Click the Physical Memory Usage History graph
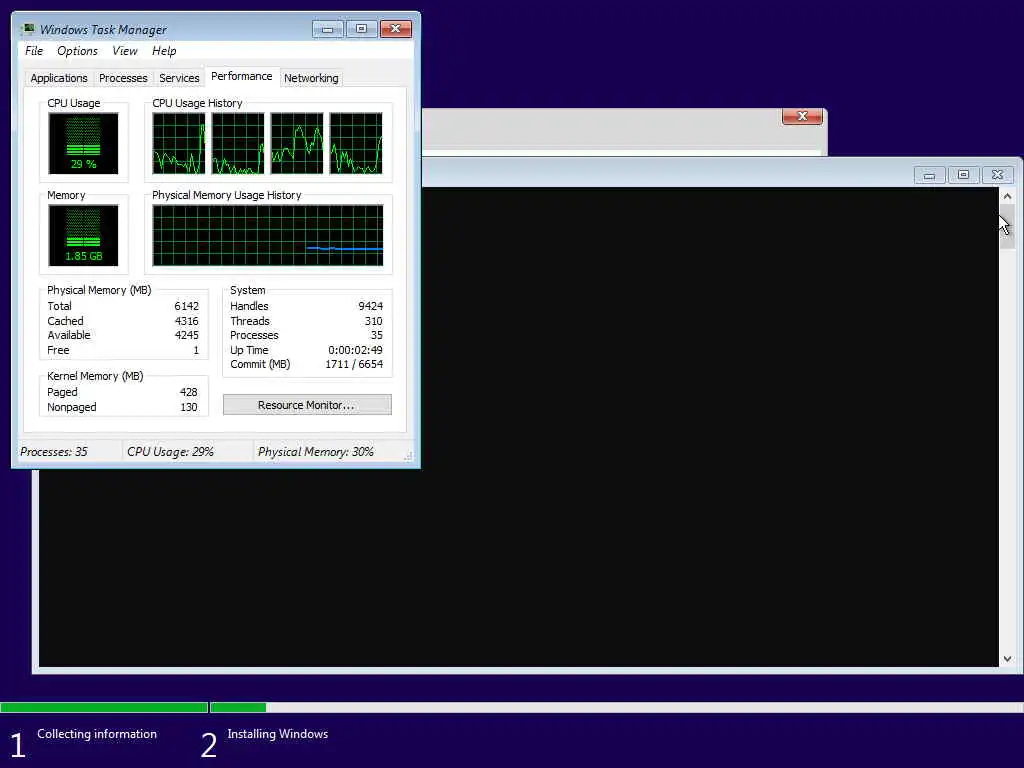Viewport: 1024px width, 768px height. [x=268, y=236]
